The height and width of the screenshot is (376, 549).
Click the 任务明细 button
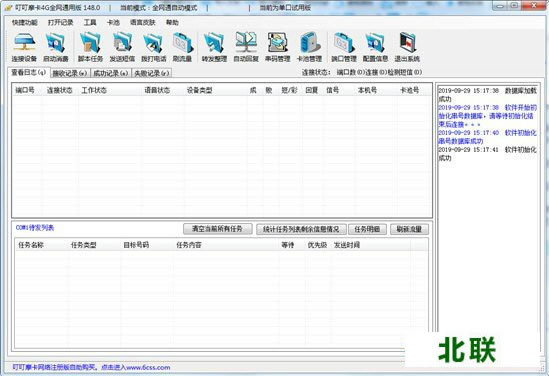(367, 229)
